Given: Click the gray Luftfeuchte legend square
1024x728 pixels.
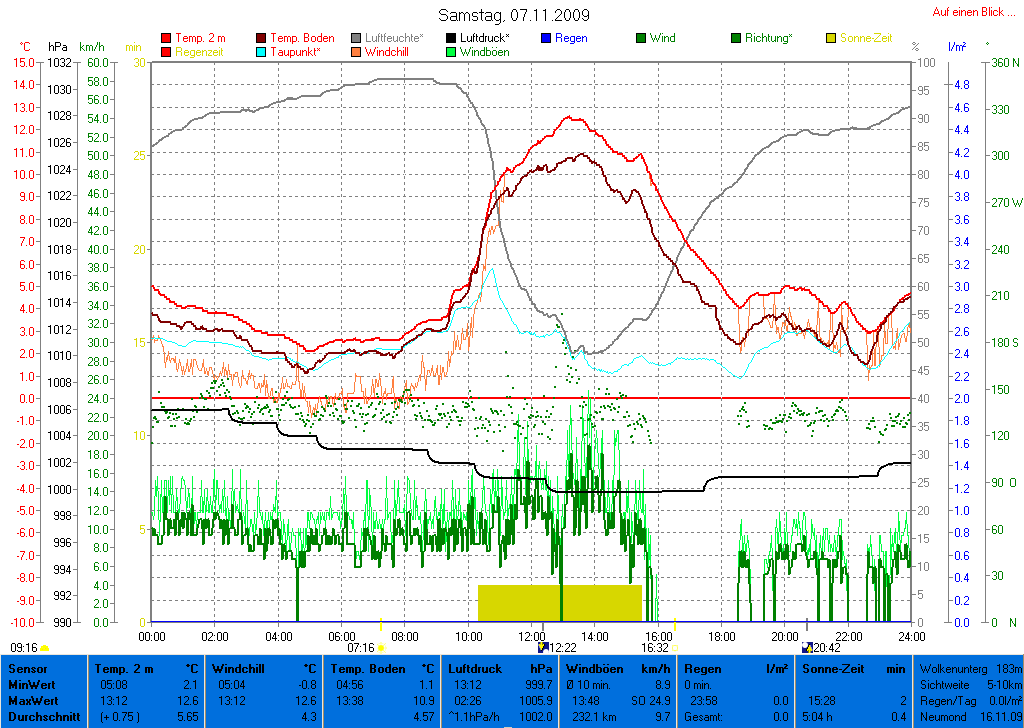Looking at the screenshot, I should click(356, 38).
